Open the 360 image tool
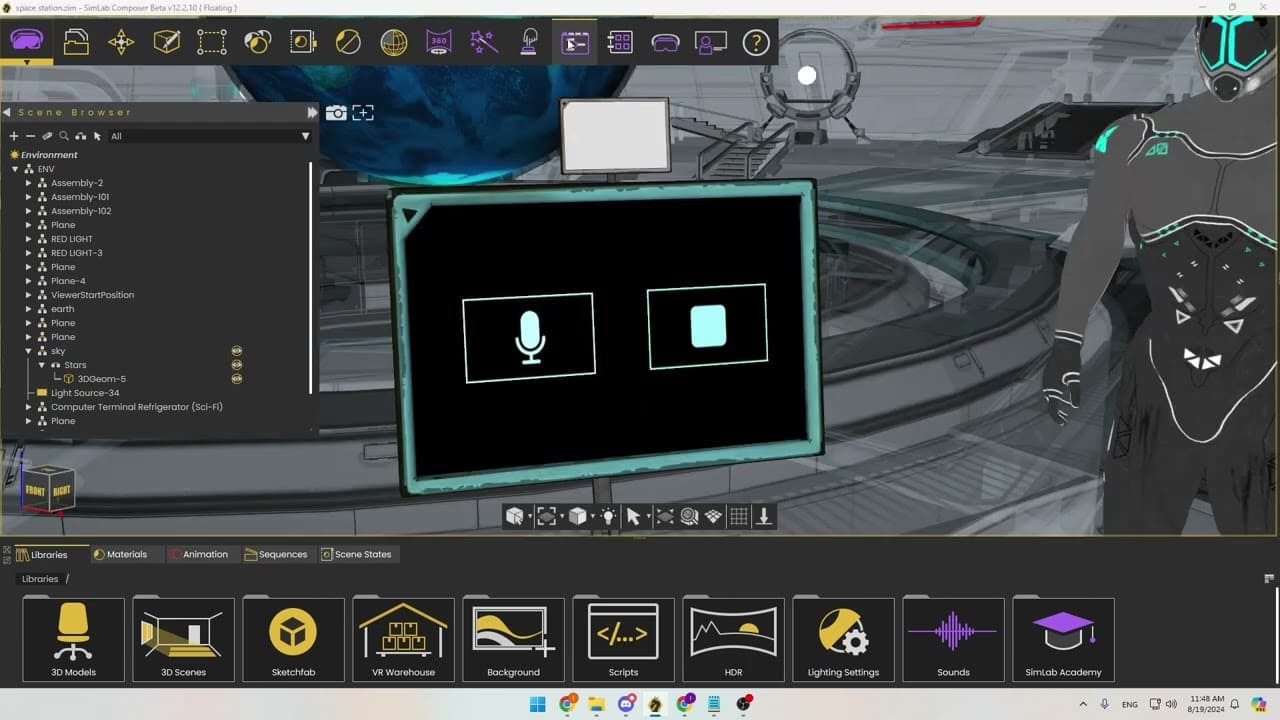 point(438,42)
